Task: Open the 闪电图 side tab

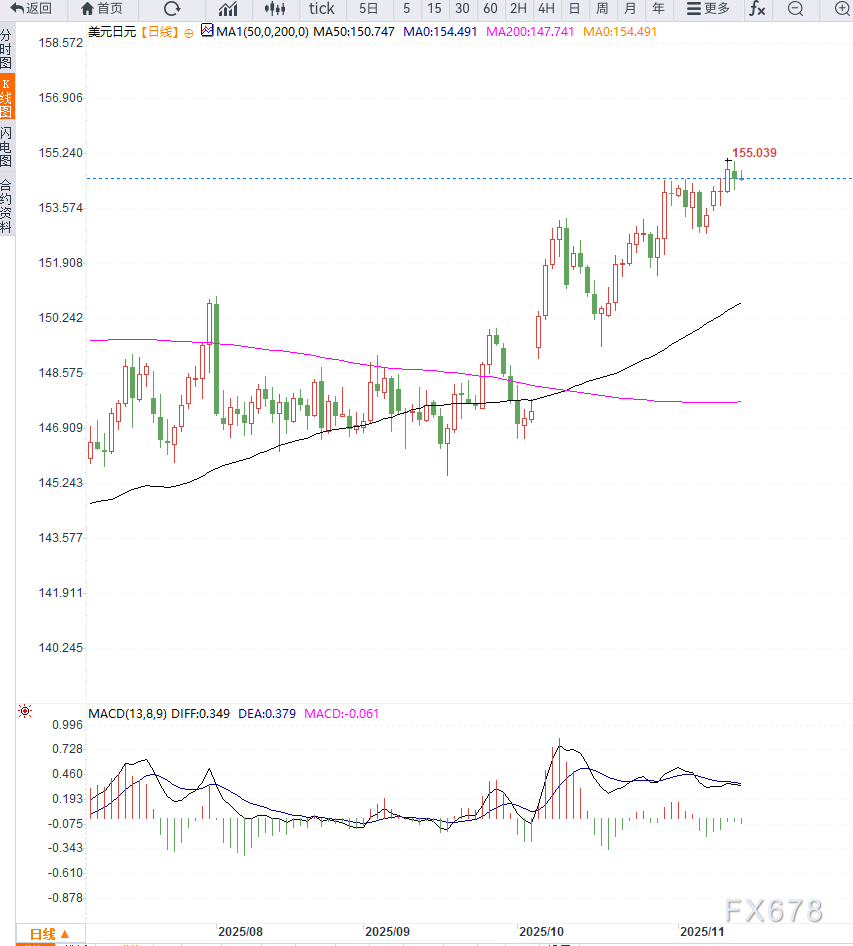Action: [6, 147]
